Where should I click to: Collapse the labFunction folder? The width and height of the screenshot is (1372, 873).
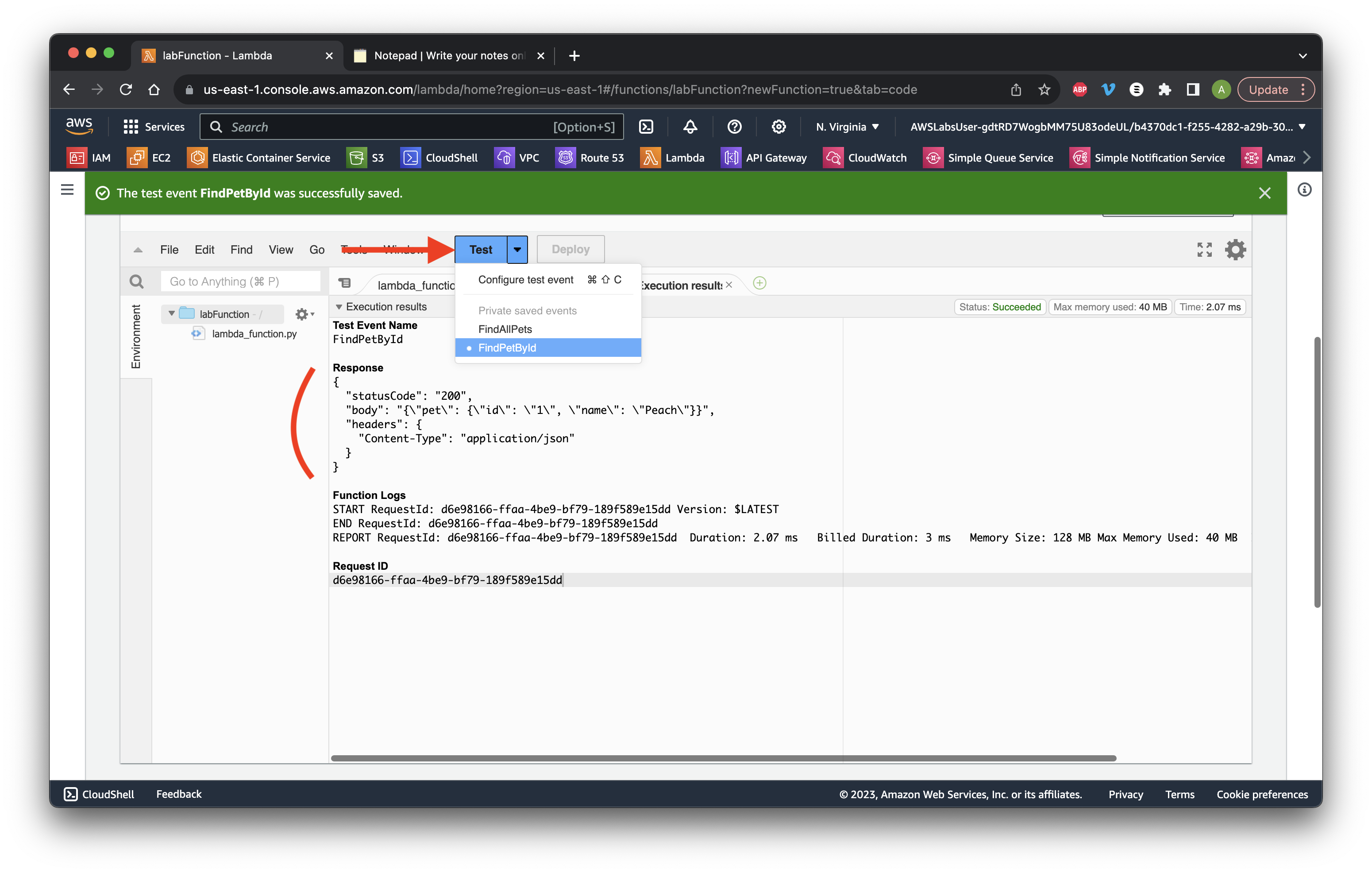point(172,314)
